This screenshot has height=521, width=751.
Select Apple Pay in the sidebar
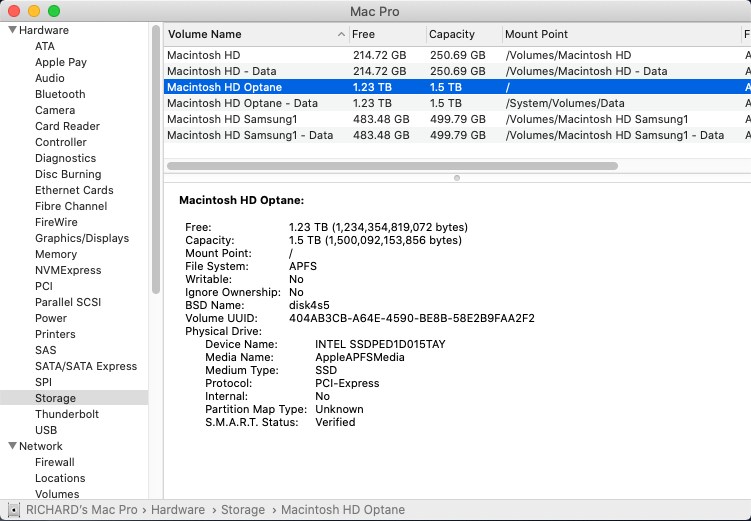tap(61, 62)
